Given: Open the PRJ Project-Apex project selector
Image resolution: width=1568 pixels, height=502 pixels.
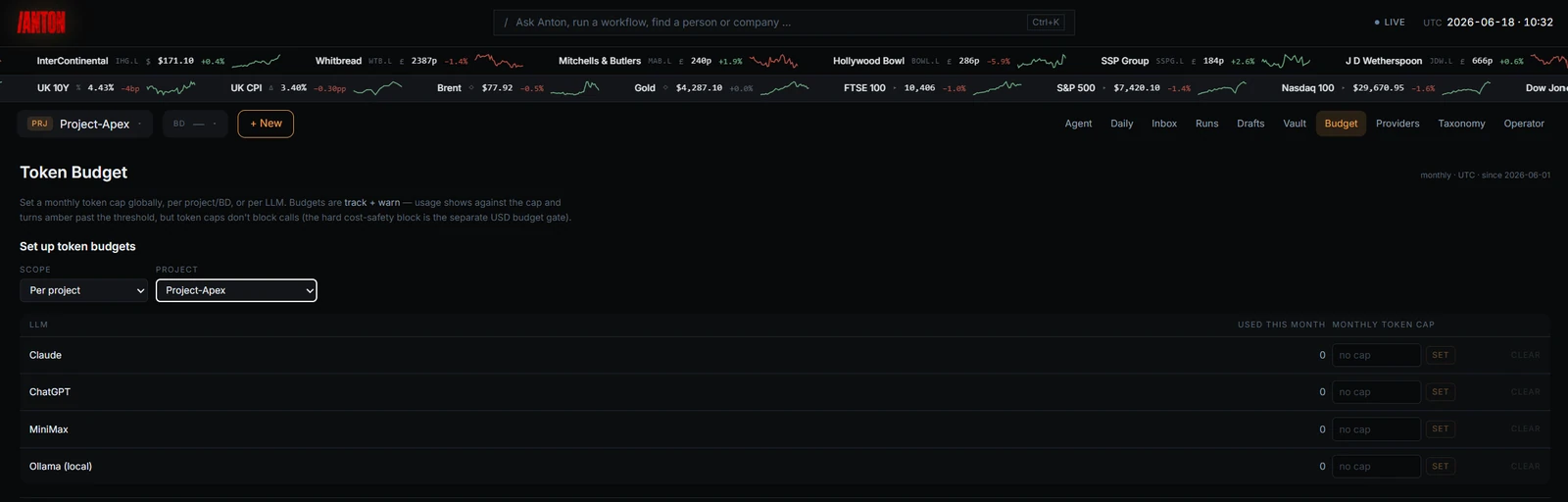Looking at the screenshot, I should point(85,124).
